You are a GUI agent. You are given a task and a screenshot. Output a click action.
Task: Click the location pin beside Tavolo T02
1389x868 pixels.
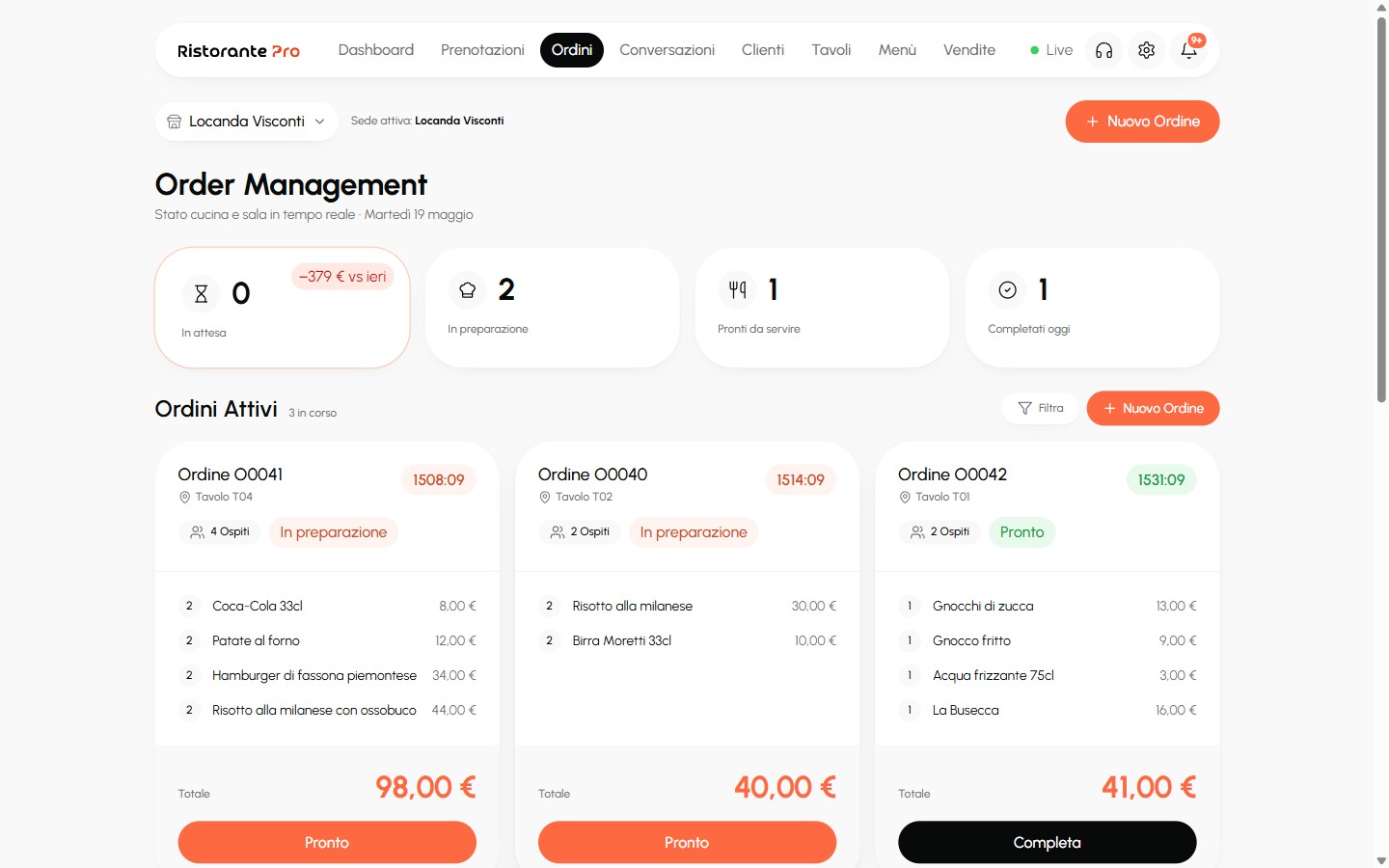click(x=545, y=498)
